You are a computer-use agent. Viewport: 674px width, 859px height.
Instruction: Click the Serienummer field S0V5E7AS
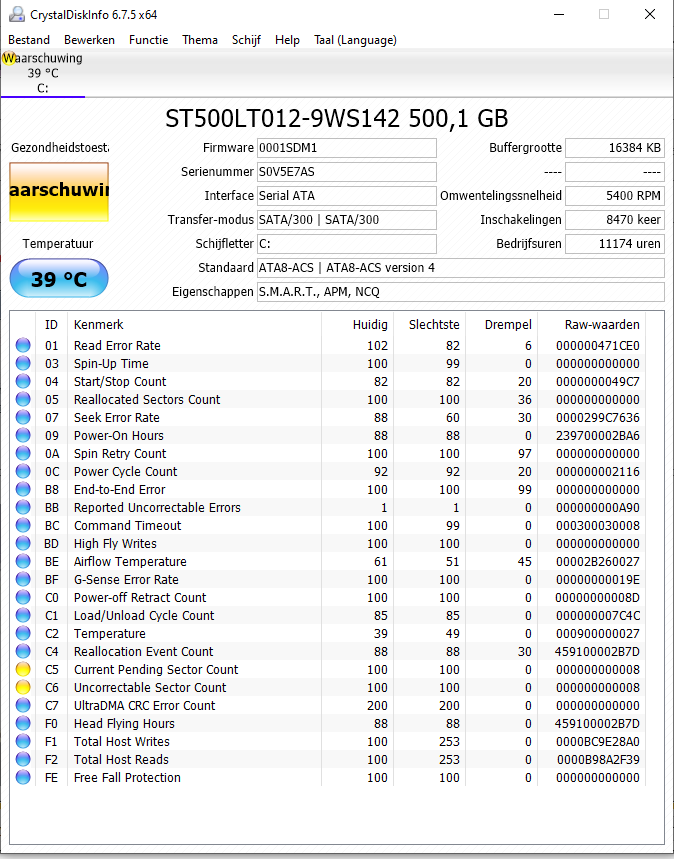click(x=347, y=172)
